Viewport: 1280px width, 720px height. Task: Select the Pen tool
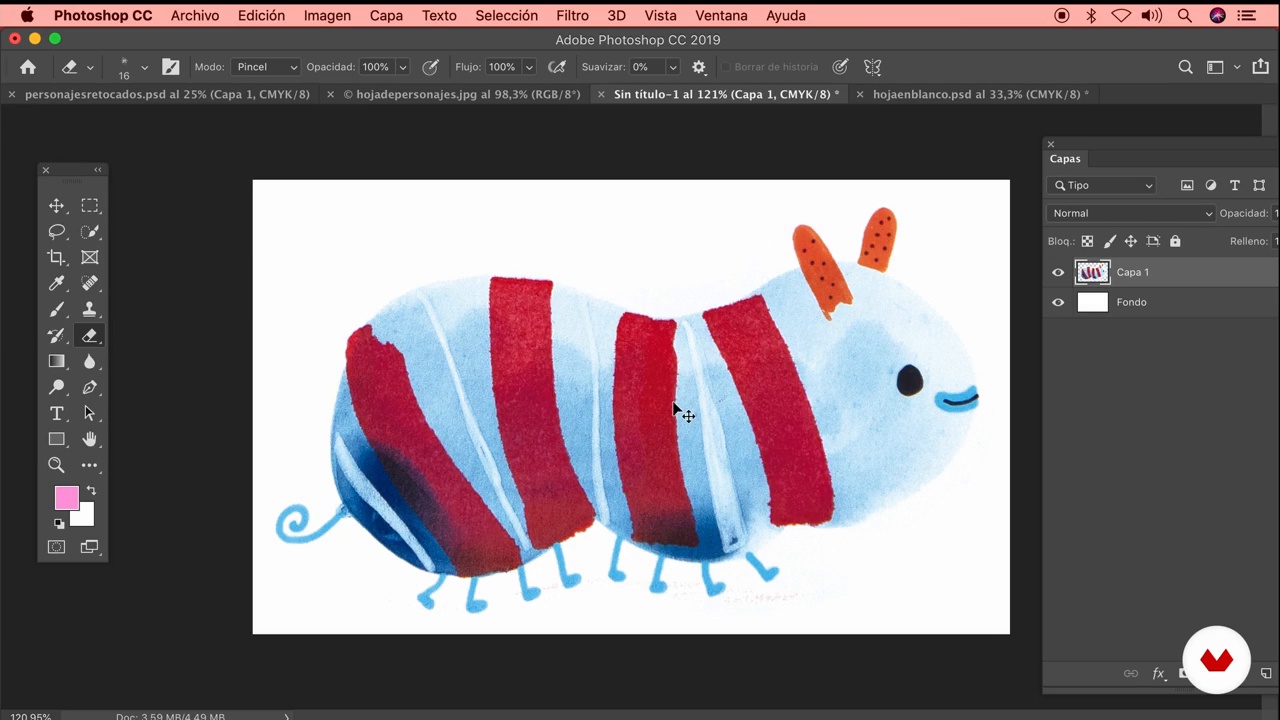[x=90, y=388]
